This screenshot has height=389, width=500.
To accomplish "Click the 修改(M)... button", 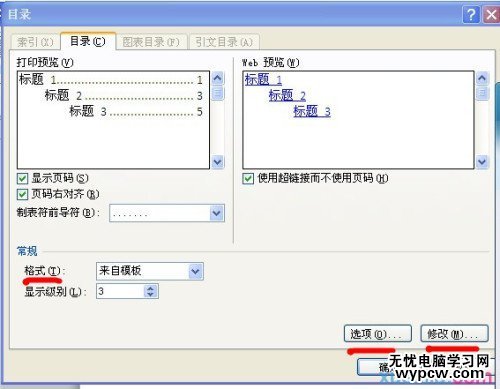I will 454,334.
